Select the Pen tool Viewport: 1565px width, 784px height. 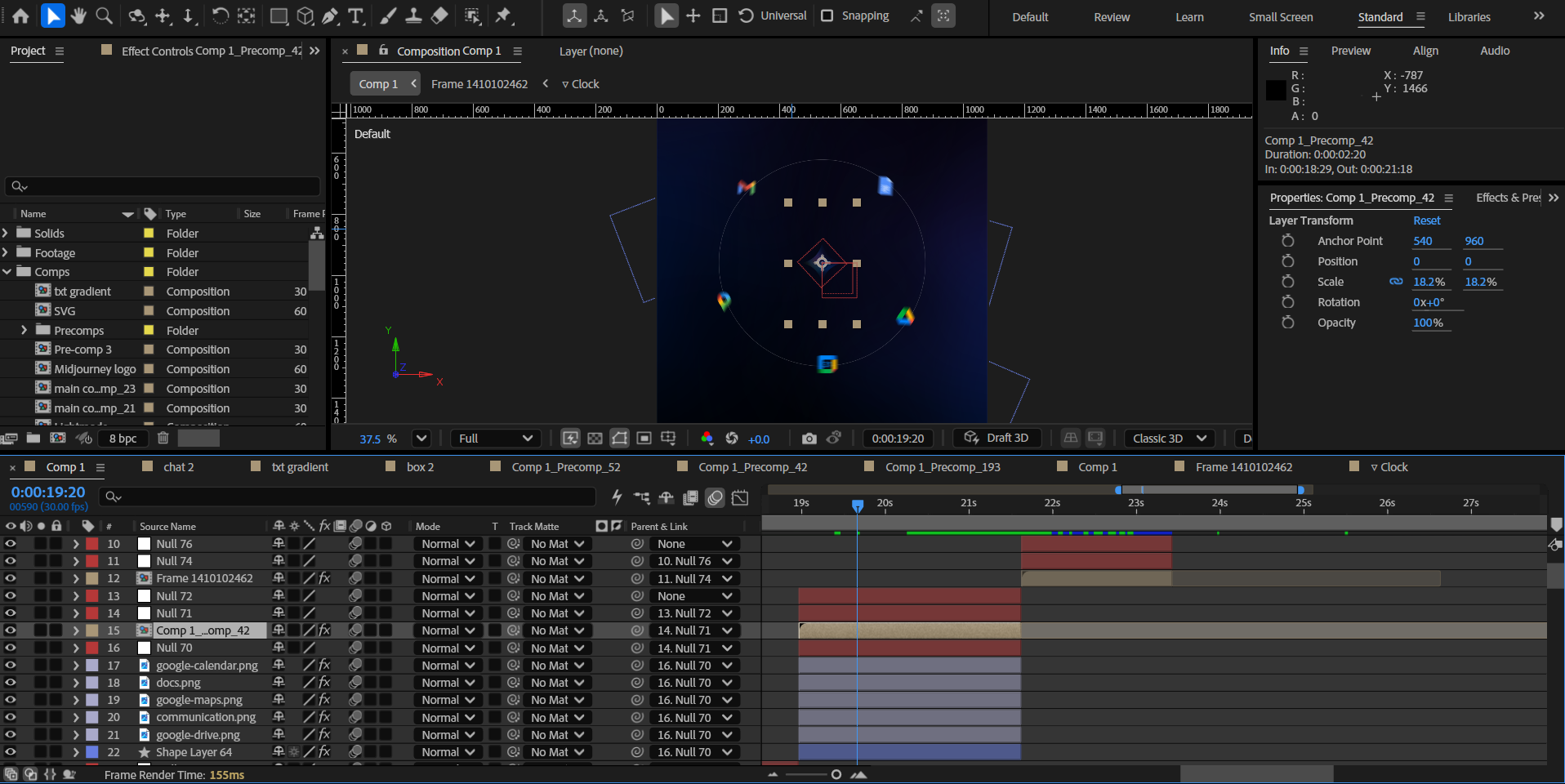330,16
